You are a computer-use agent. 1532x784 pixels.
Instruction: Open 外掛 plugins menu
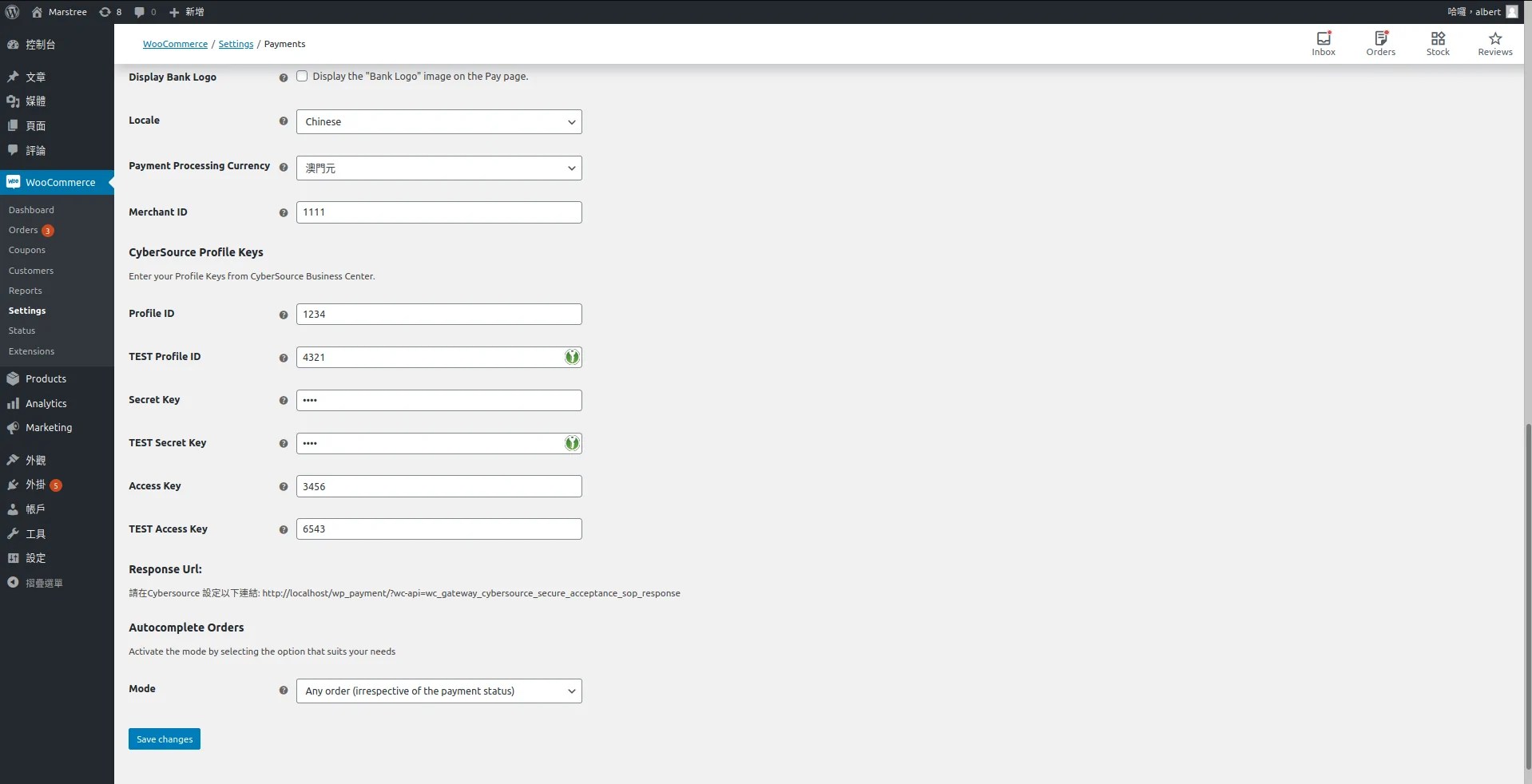click(57, 485)
